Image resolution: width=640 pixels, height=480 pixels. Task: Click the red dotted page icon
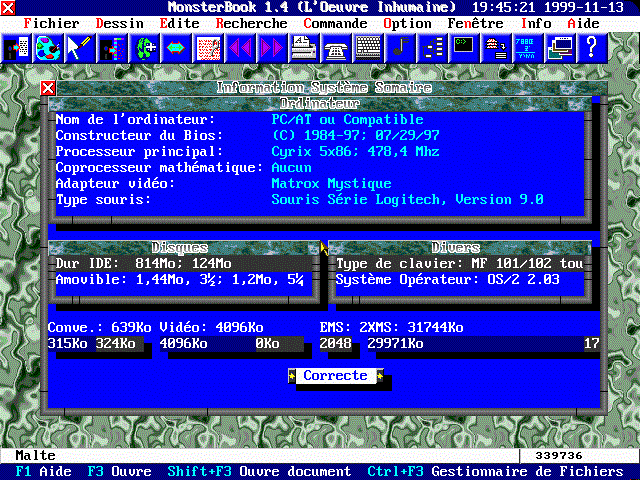(208, 48)
